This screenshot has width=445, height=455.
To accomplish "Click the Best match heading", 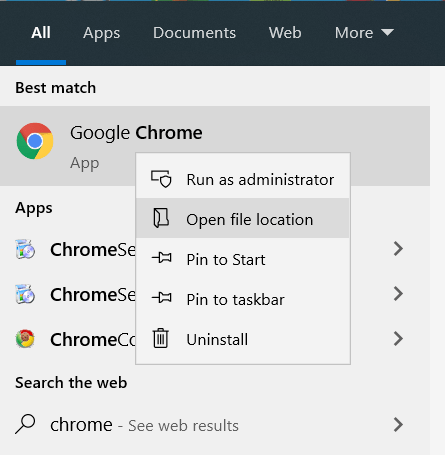I will [x=56, y=88].
